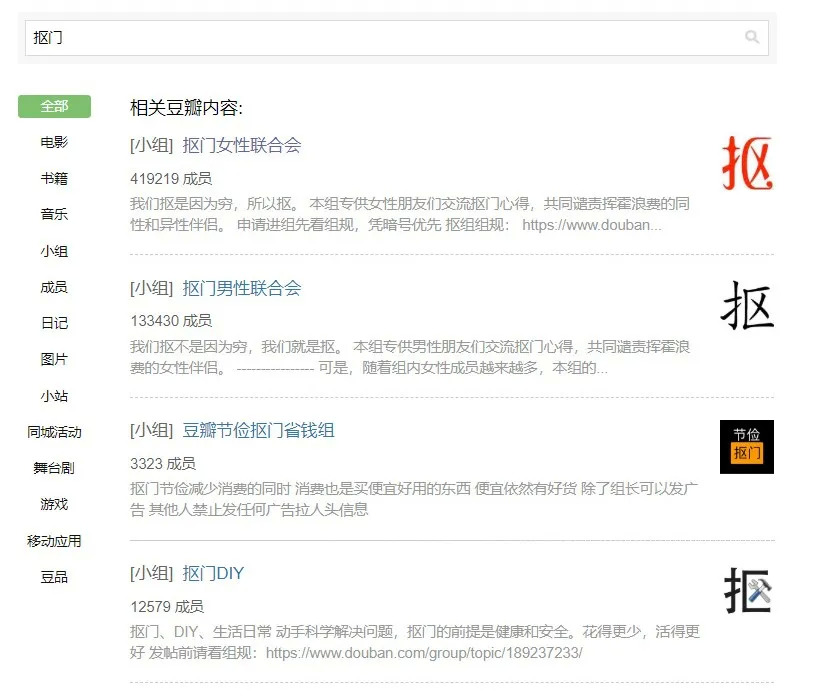The width and height of the screenshot is (832, 696).
Task: Filter results by 日记
Action: pyautogui.click(x=54, y=323)
